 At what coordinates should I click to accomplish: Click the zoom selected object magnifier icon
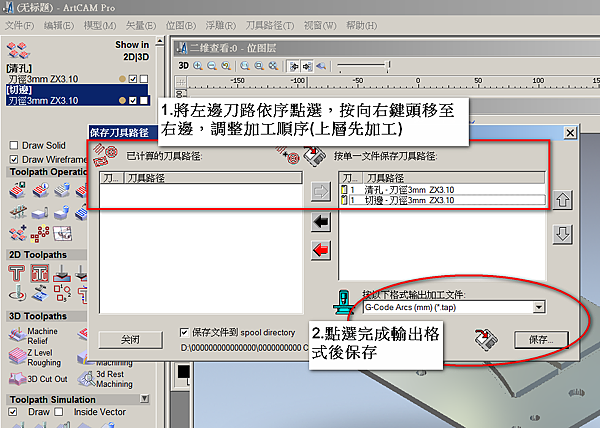pos(259,66)
